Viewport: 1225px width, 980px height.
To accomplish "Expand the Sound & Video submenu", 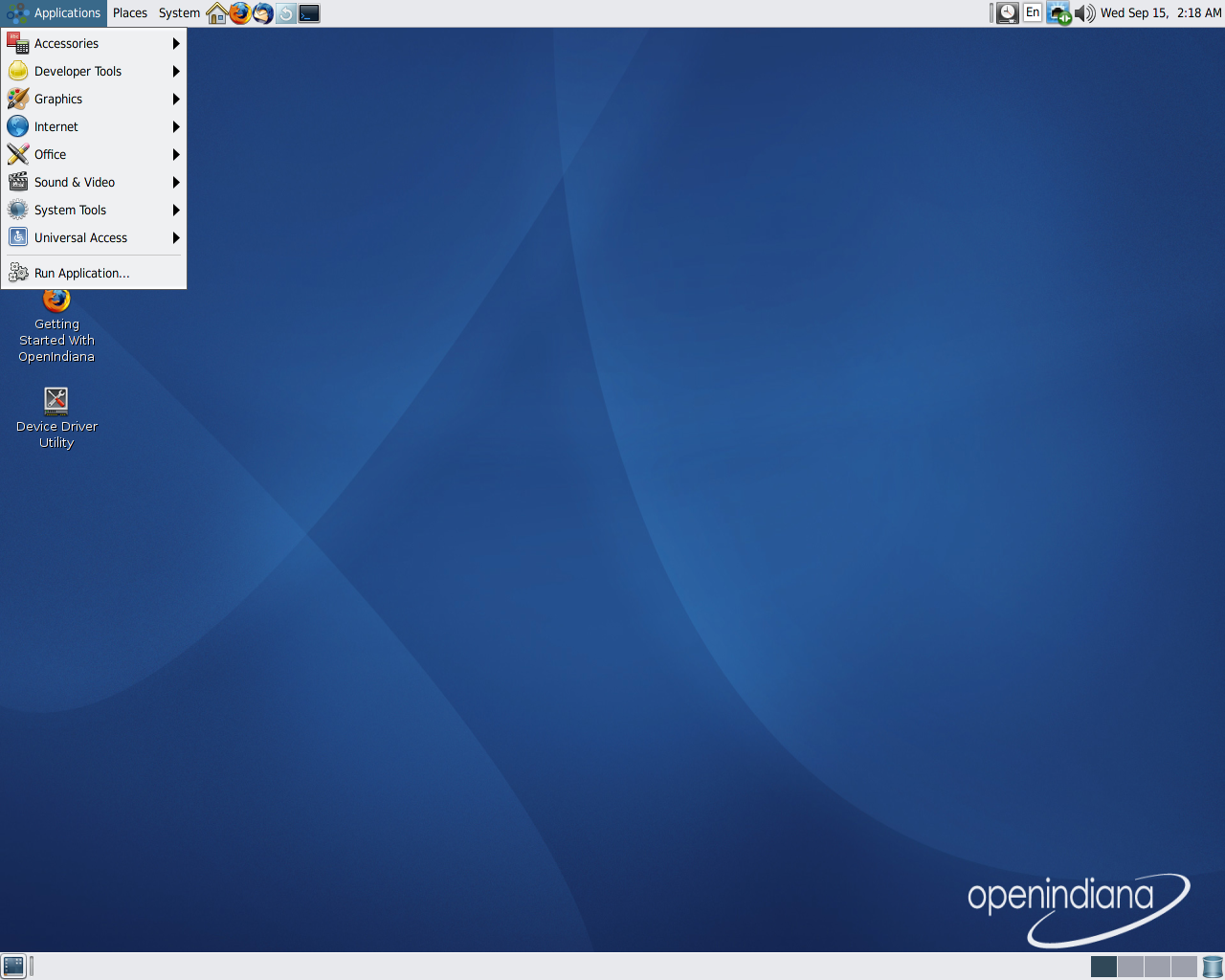I will [x=94, y=183].
